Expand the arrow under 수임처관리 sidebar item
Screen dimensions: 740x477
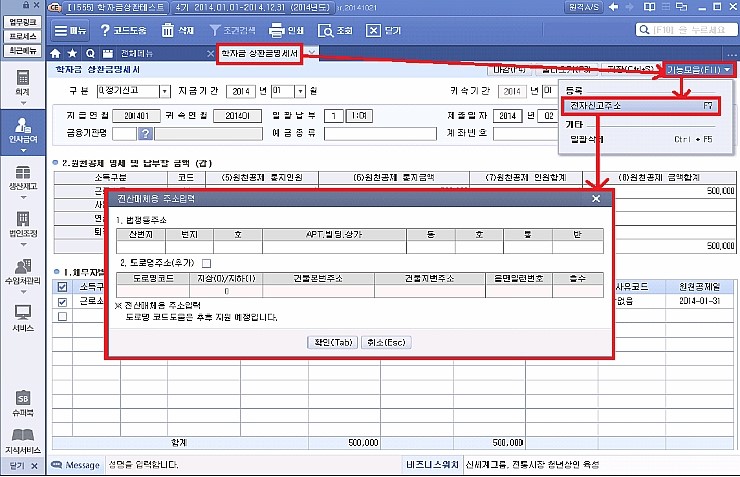(x=23, y=292)
